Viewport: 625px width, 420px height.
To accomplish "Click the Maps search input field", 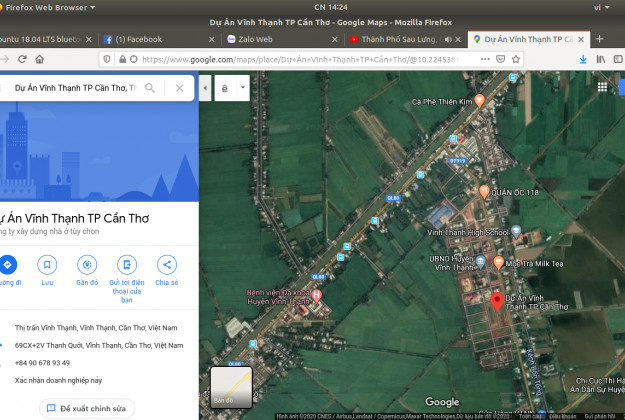I will tap(75, 88).
